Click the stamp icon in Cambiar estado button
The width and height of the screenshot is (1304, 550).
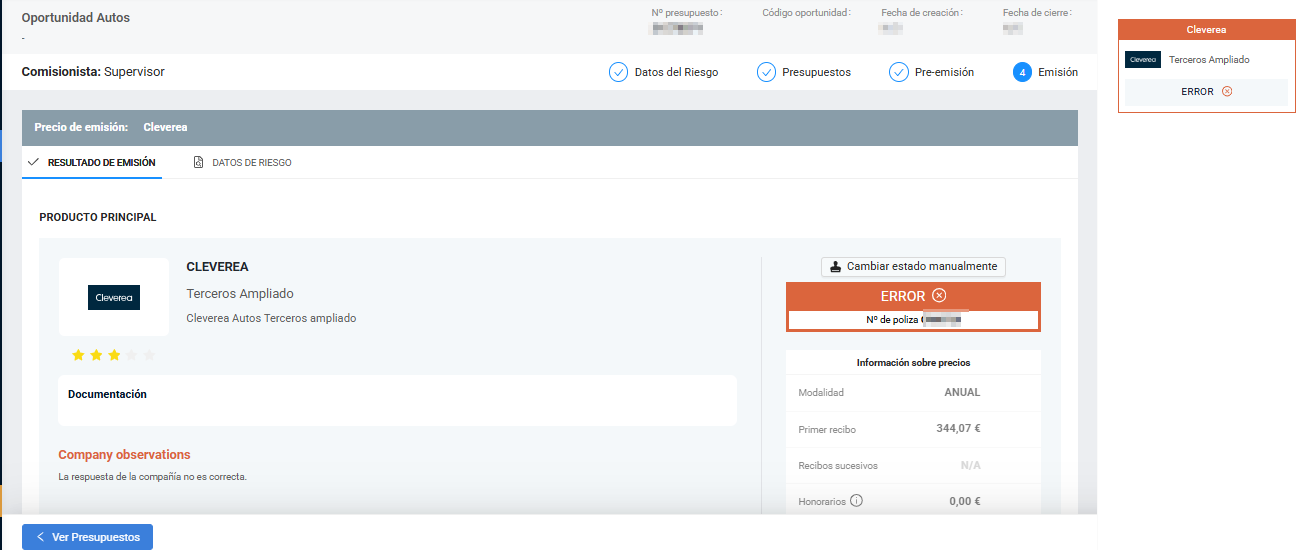(836, 267)
